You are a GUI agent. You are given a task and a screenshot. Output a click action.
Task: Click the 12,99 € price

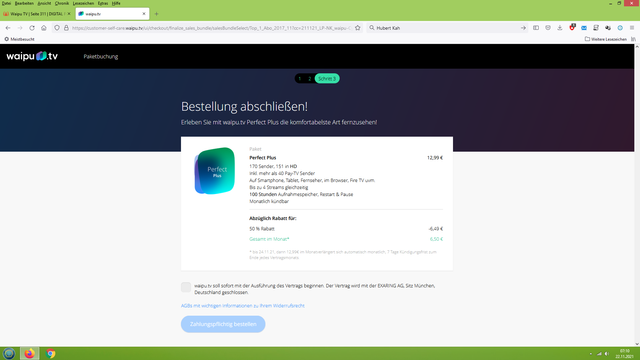pos(435,158)
